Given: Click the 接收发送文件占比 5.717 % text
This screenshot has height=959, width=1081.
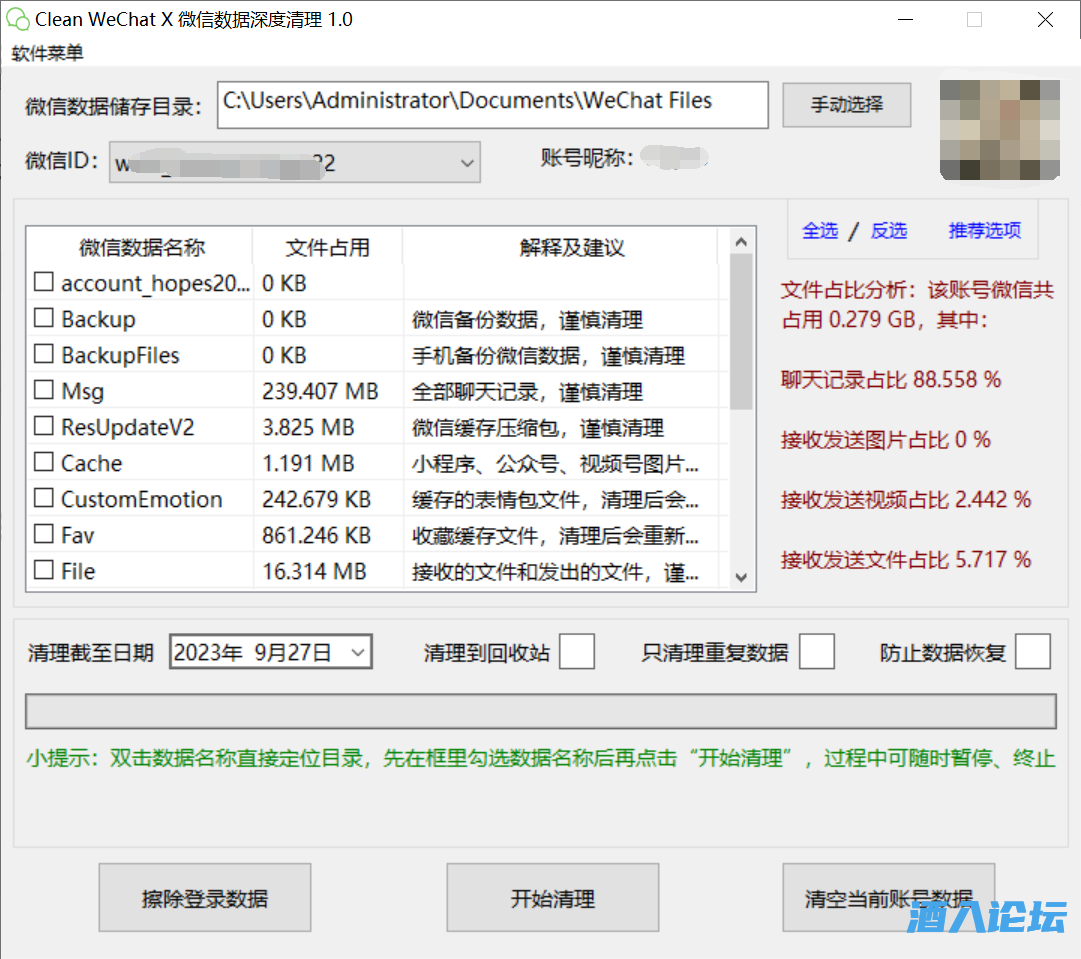Looking at the screenshot, I should 906,559.
